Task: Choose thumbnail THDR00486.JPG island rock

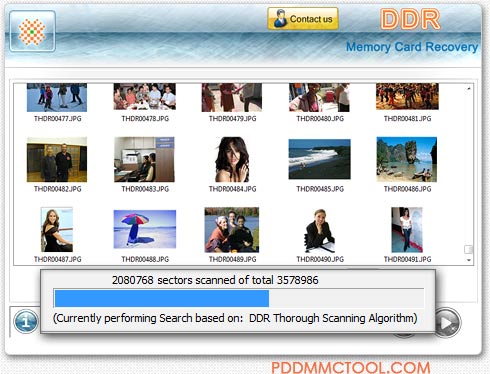Action: point(407,160)
